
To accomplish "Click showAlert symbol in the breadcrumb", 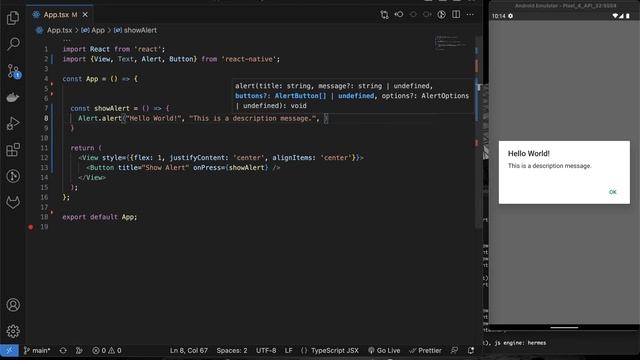I will [140, 30].
